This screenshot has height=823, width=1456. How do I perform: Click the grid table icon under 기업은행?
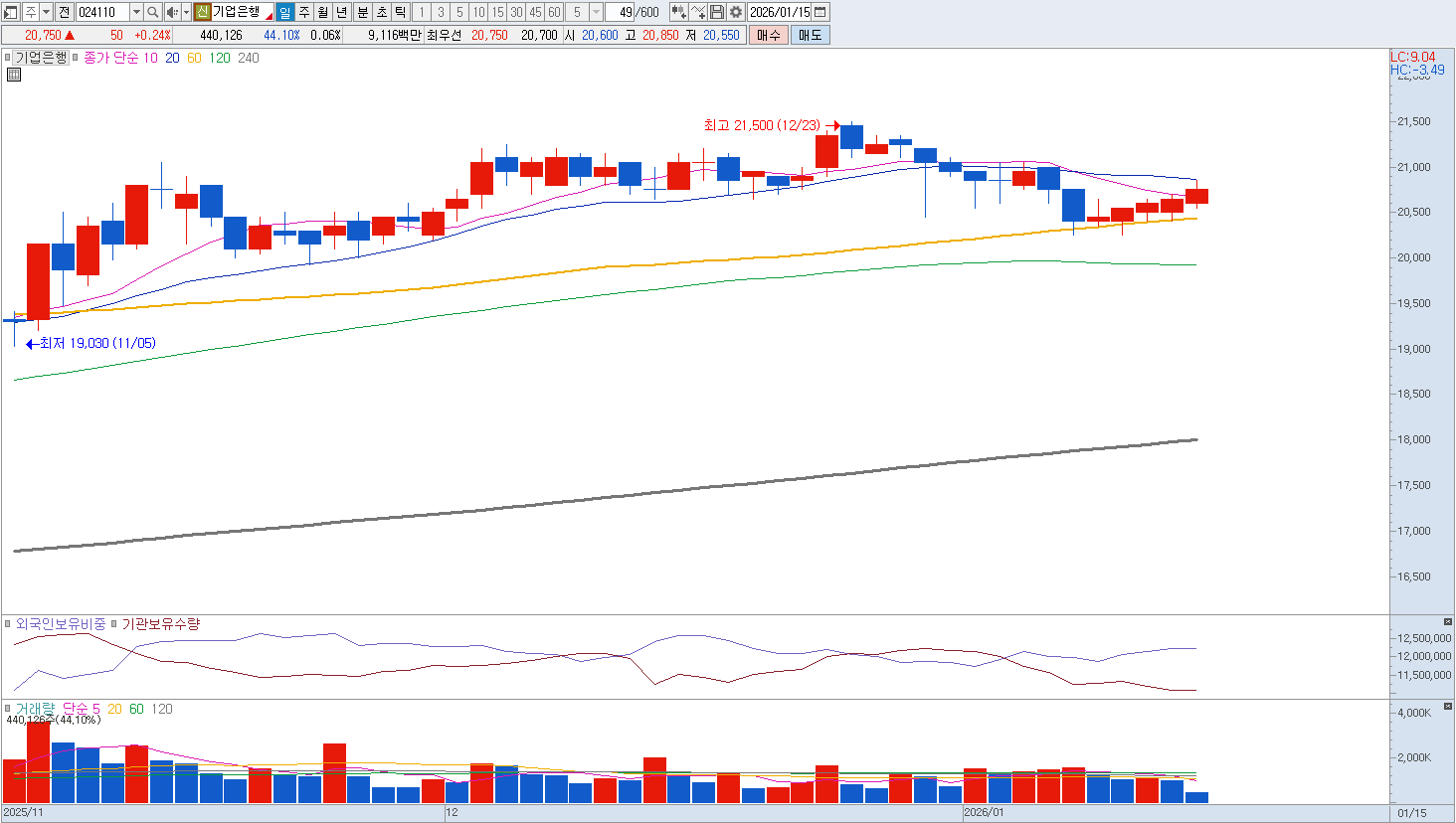[x=14, y=74]
